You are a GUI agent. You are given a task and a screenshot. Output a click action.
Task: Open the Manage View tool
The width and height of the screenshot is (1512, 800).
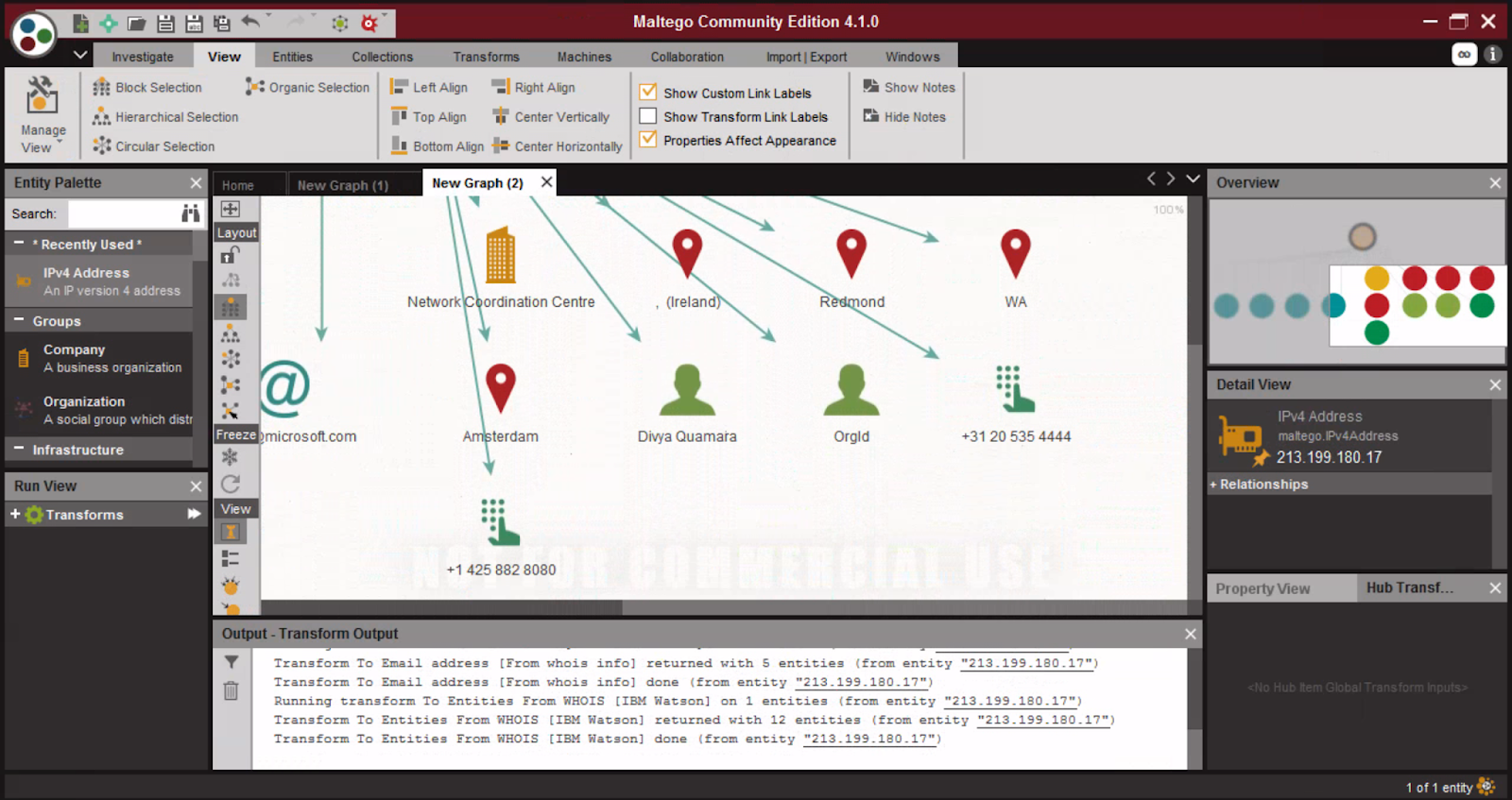(x=43, y=115)
